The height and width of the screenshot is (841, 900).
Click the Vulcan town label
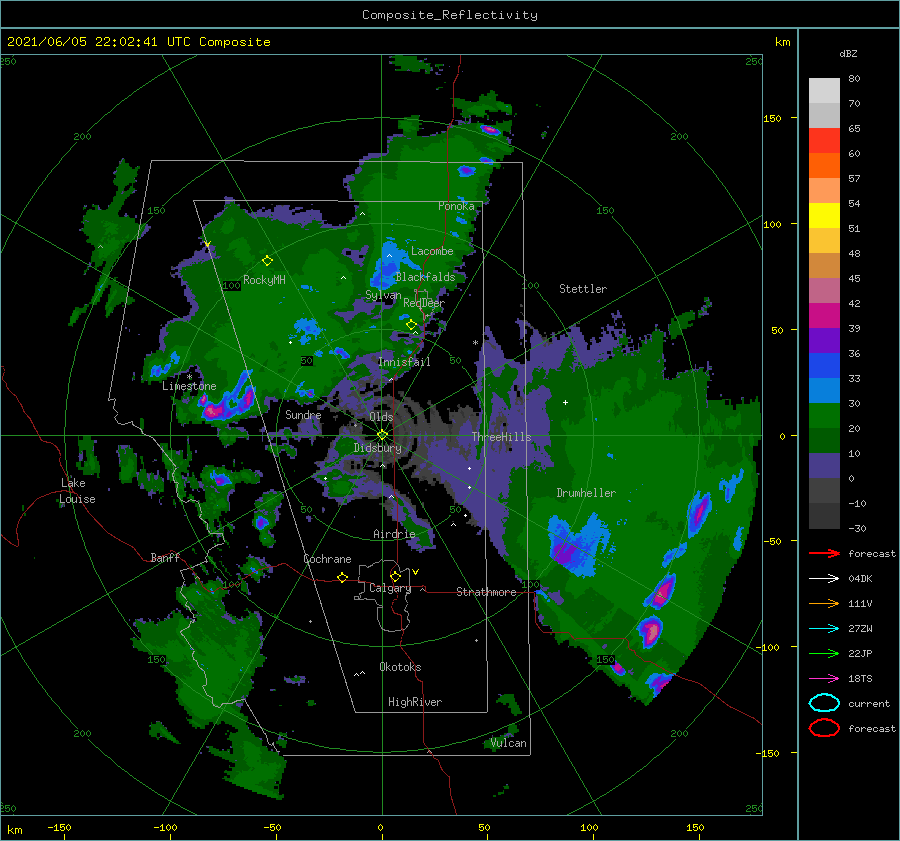pyautogui.click(x=509, y=743)
